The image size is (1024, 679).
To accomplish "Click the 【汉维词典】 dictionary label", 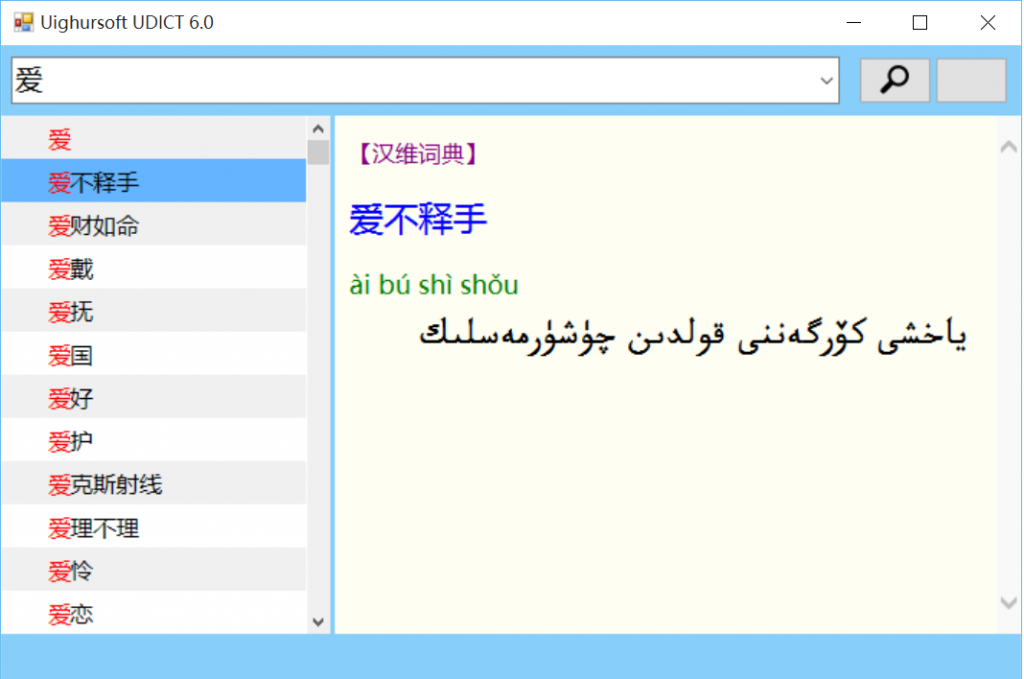I will coord(417,154).
